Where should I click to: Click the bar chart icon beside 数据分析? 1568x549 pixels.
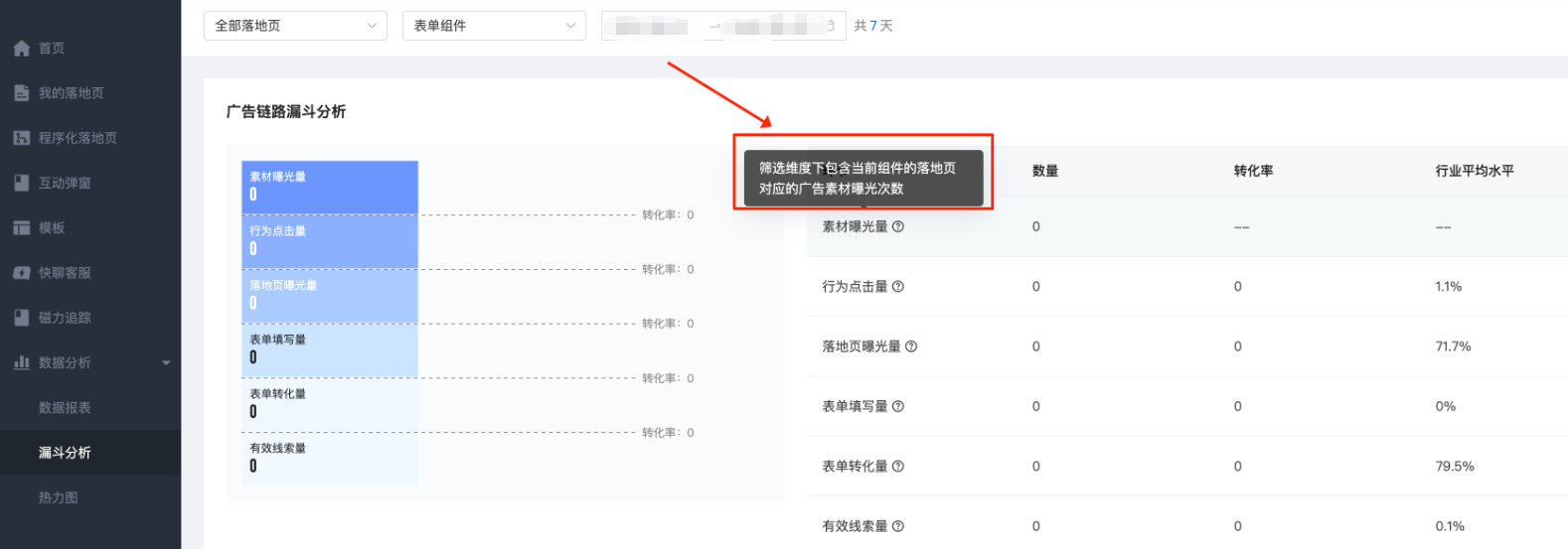22,362
